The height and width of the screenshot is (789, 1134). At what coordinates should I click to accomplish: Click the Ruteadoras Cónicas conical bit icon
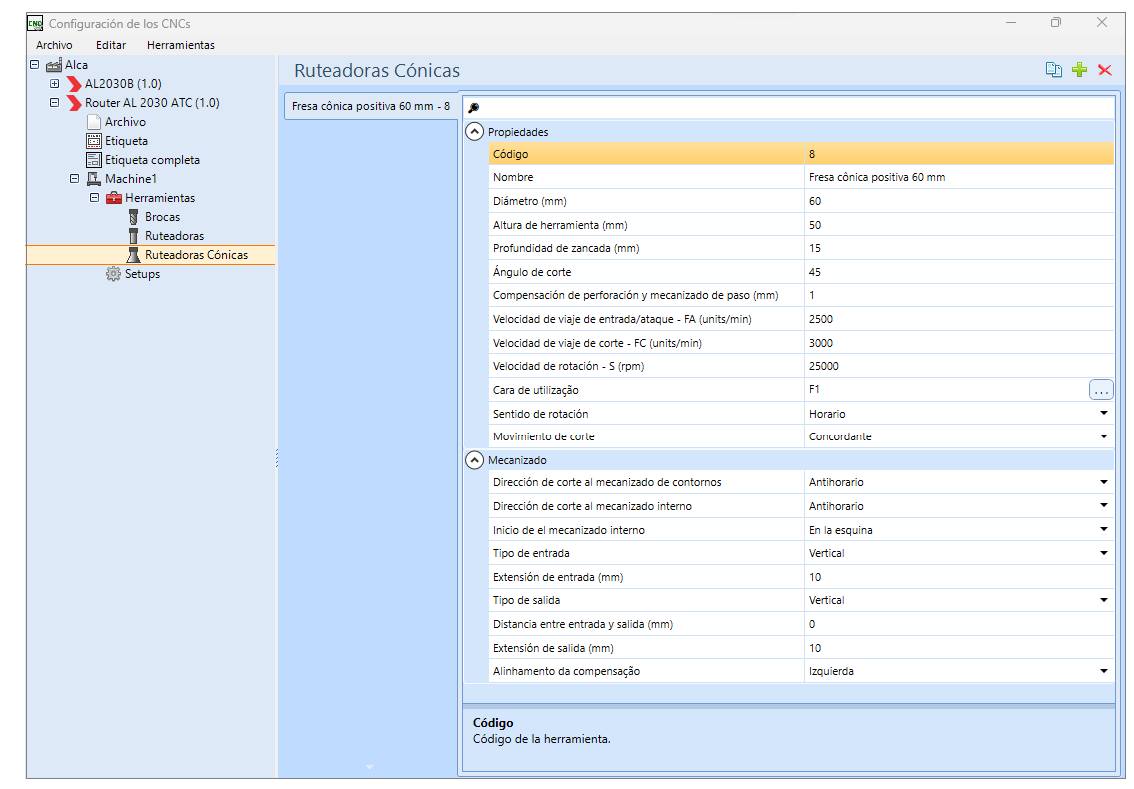click(133, 255)
